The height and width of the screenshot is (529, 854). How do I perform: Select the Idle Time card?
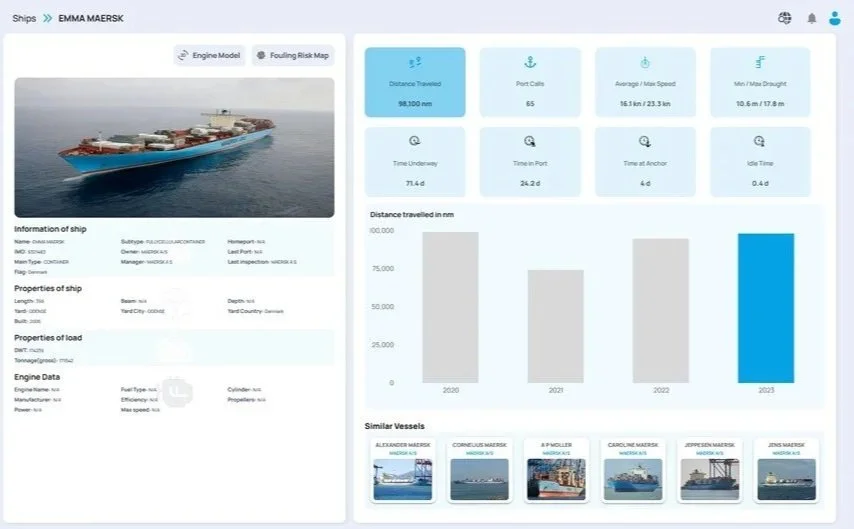[760, 162]
